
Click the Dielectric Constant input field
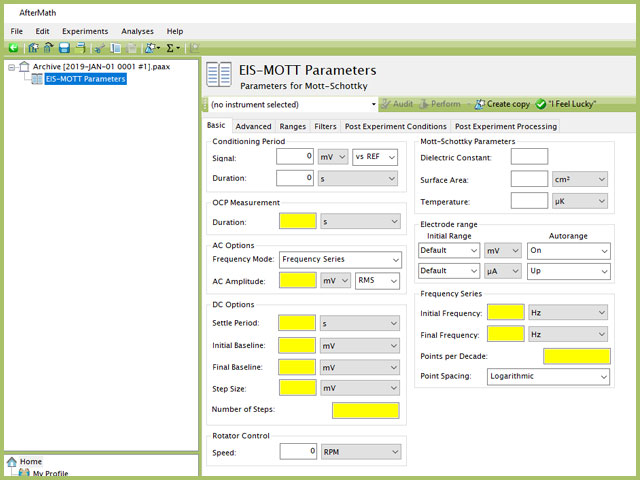coord(529,157)
